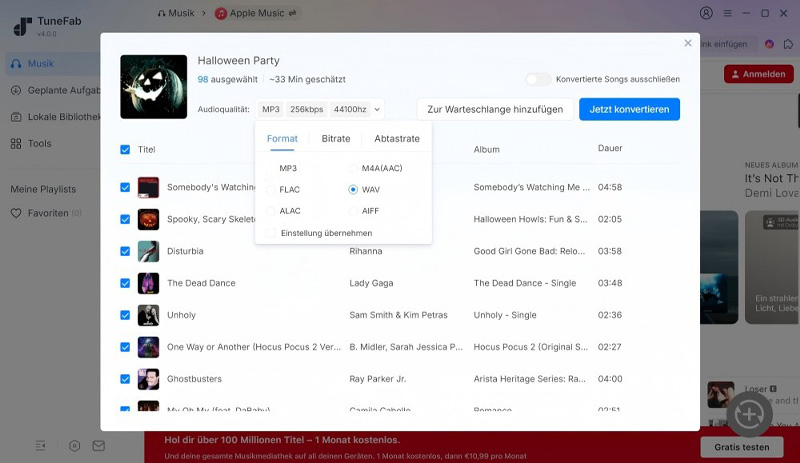
Task: Toggle the select-all Titel checkbox
Action: pyautogui.click(x=125, y=150)
